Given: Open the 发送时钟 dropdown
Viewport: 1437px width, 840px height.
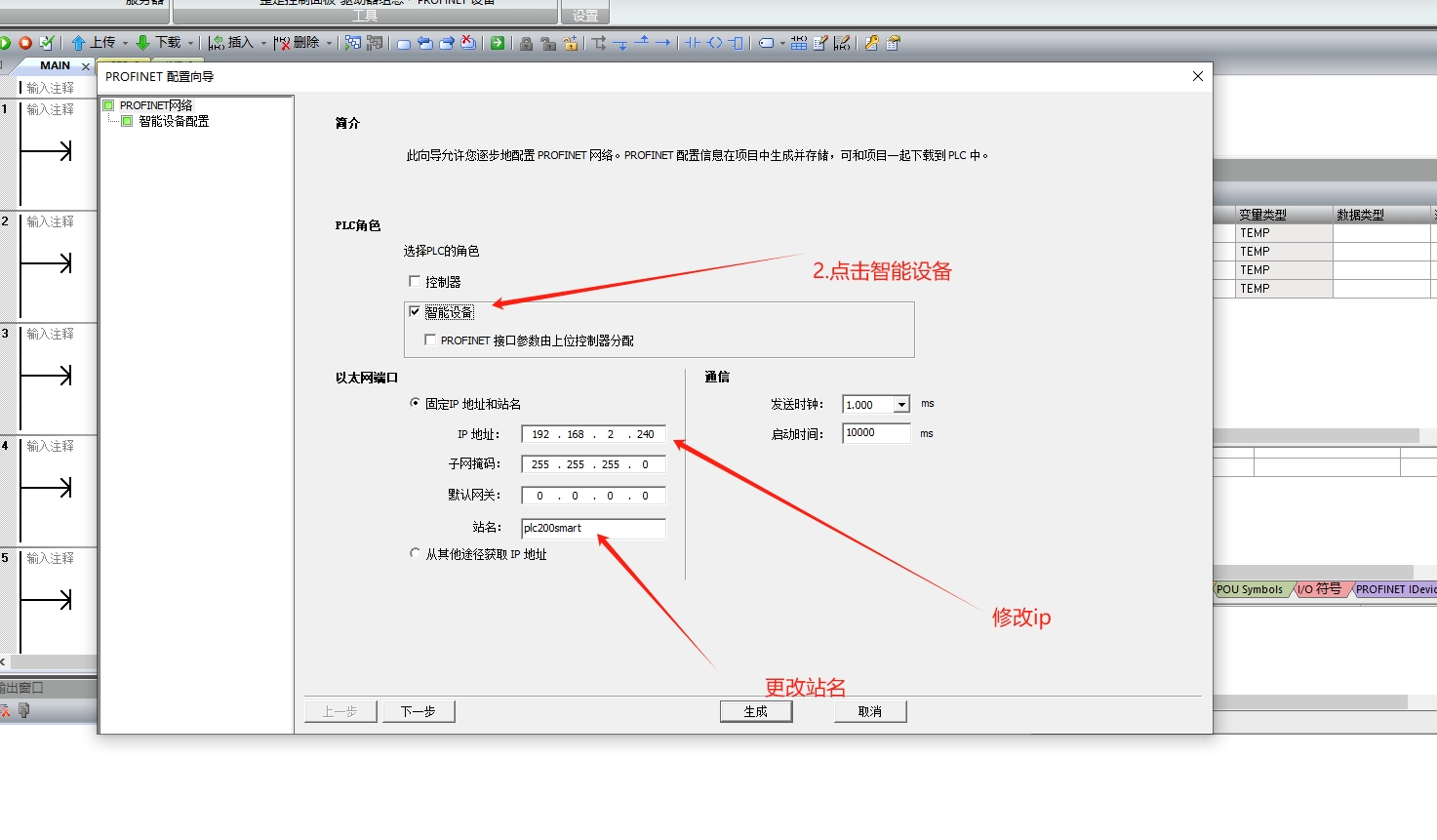Looking at the screenshot, I should click(x=901, y=405).
